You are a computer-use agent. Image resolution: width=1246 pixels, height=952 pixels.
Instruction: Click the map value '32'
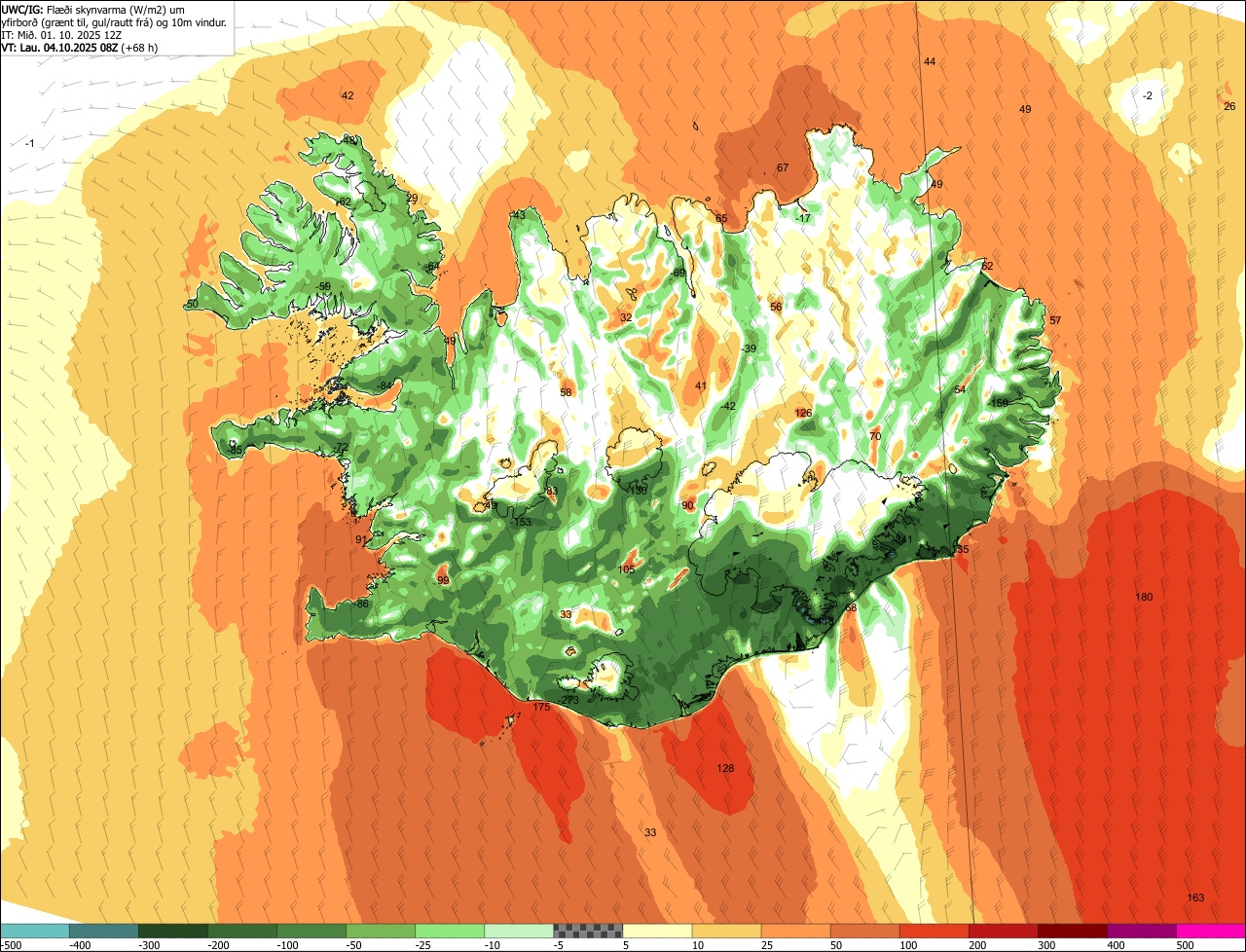pos(626,317)
